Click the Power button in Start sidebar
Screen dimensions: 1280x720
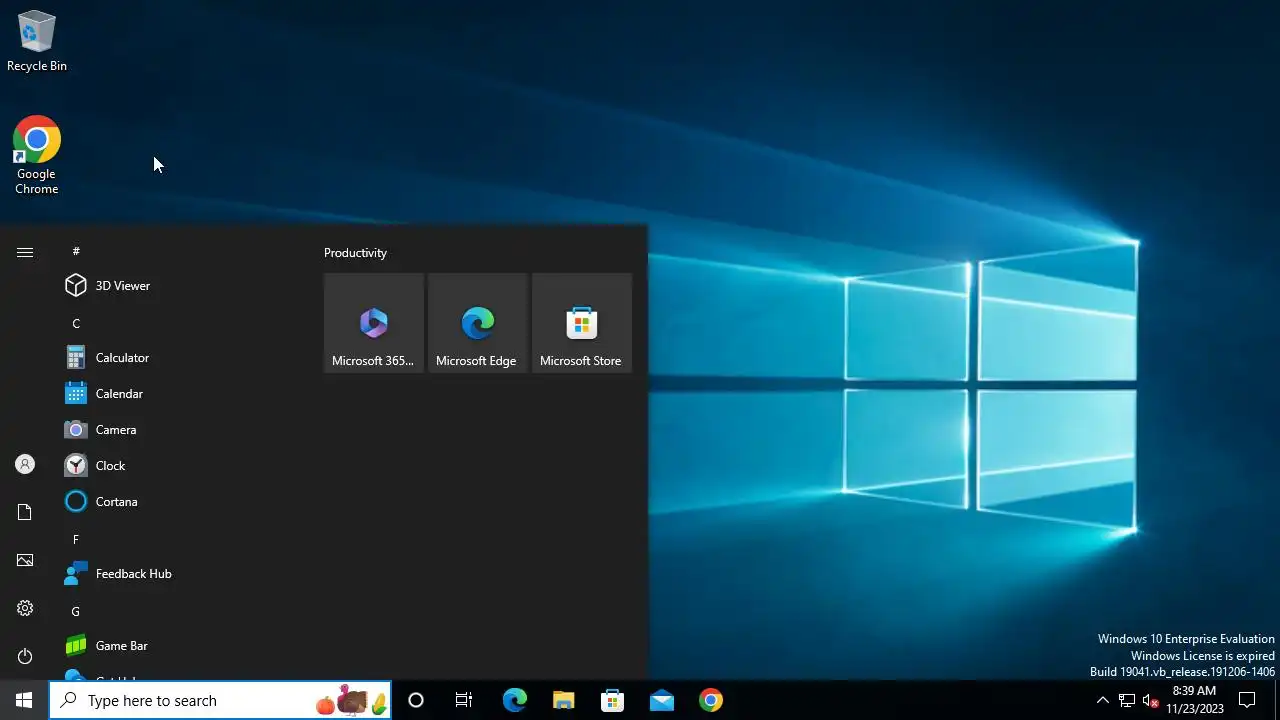[x=25, y=656]
